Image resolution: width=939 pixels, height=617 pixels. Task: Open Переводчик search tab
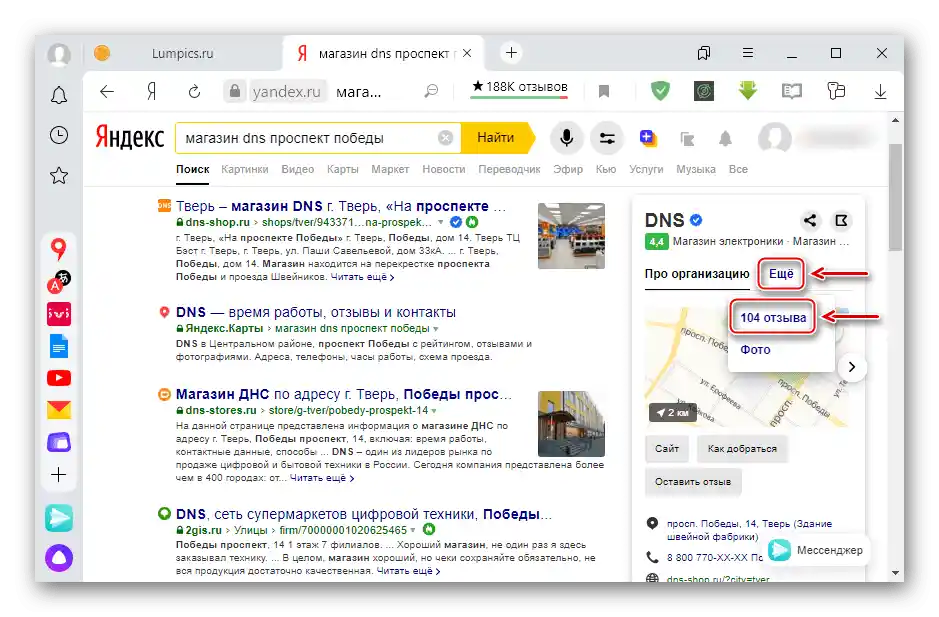coord(509,170)
